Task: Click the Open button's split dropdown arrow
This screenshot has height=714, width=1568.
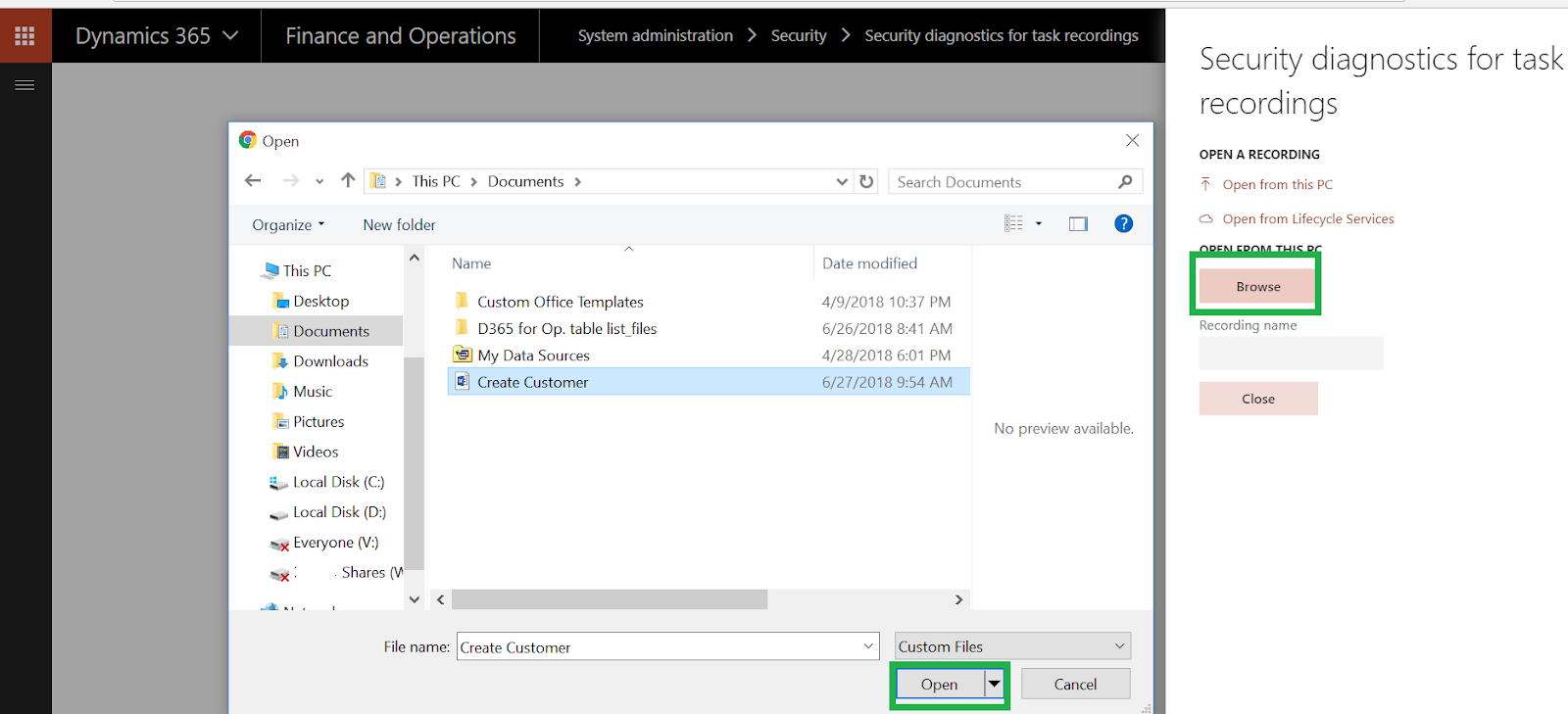Action: coord(995,684)
